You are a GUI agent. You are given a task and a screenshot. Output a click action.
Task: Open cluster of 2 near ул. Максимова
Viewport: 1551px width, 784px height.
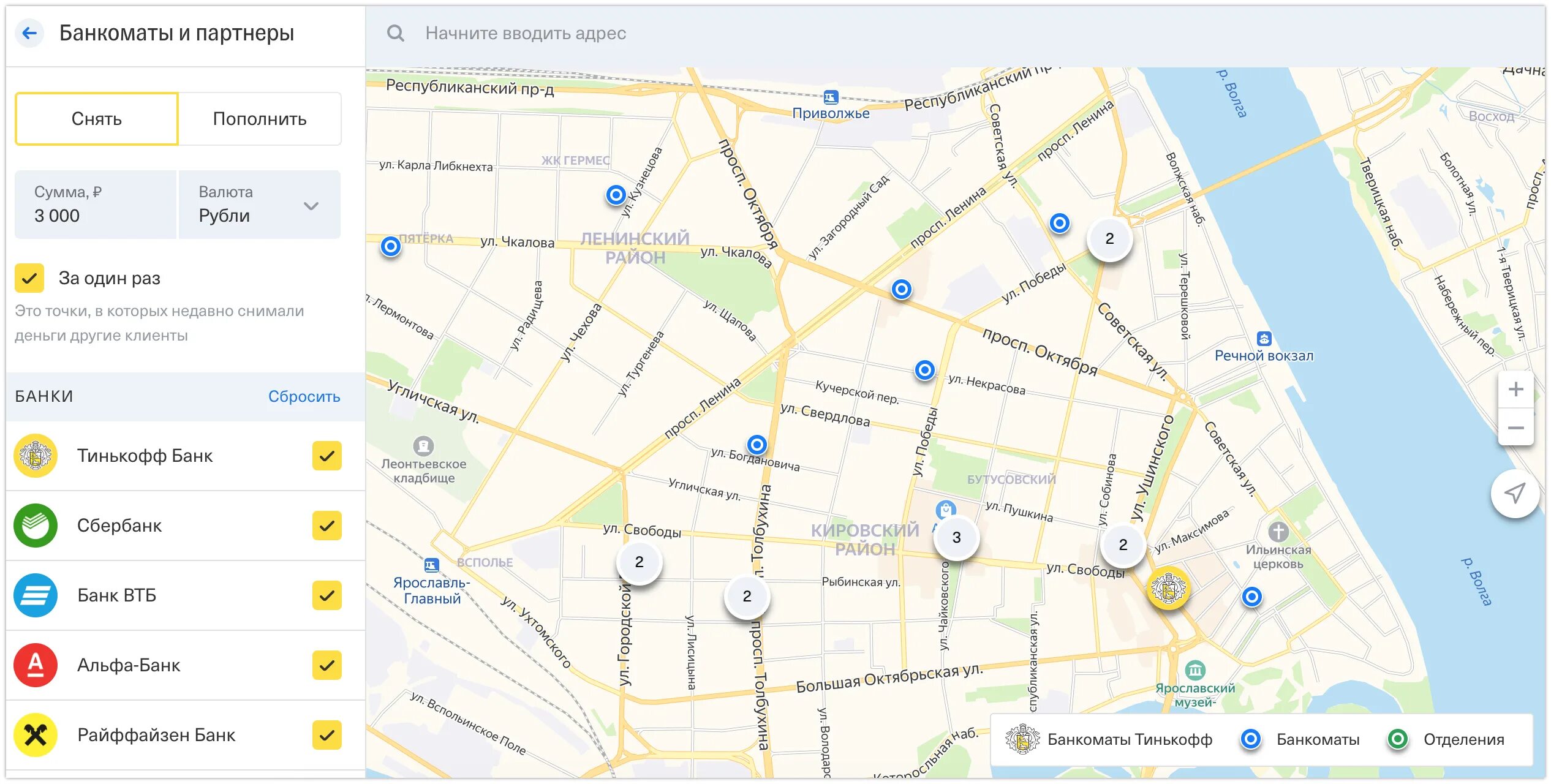pos(1123,545)
